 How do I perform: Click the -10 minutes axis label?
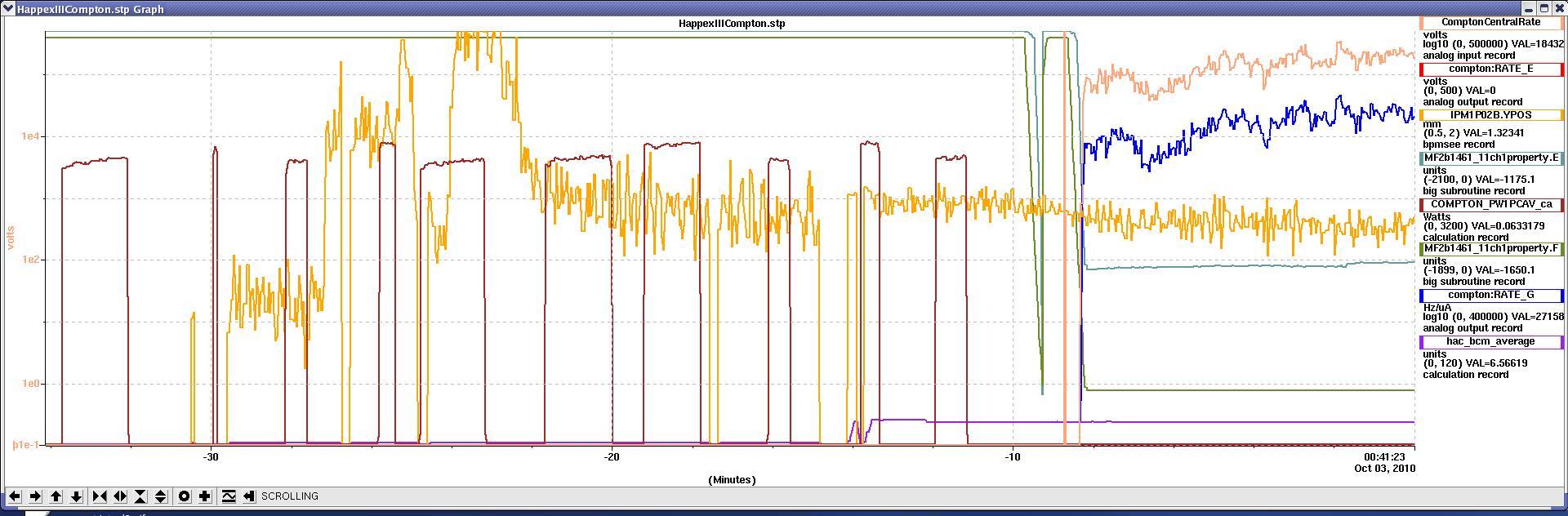[1013, 457]
